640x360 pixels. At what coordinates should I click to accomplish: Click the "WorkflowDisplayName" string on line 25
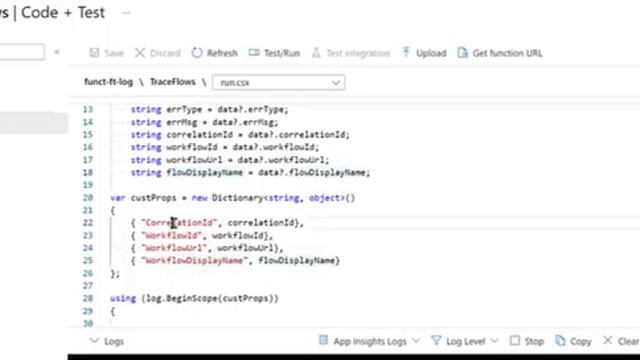pos(194,260)
